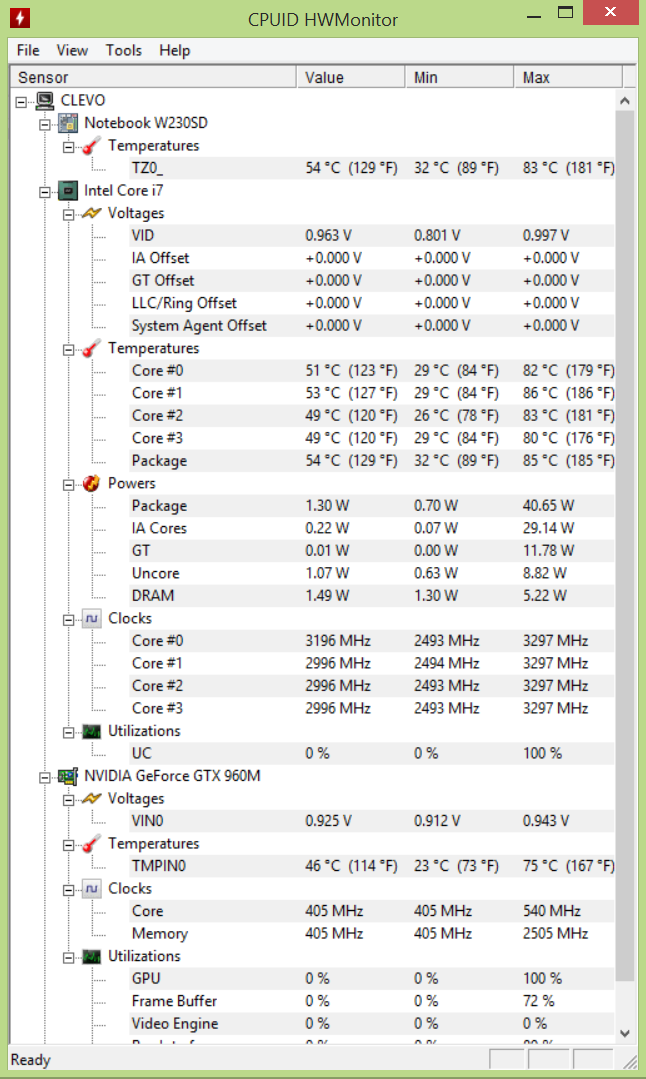Screen dimensions: 646x1079
Task: Select the VID voltage row
Action: pos(372,236)
